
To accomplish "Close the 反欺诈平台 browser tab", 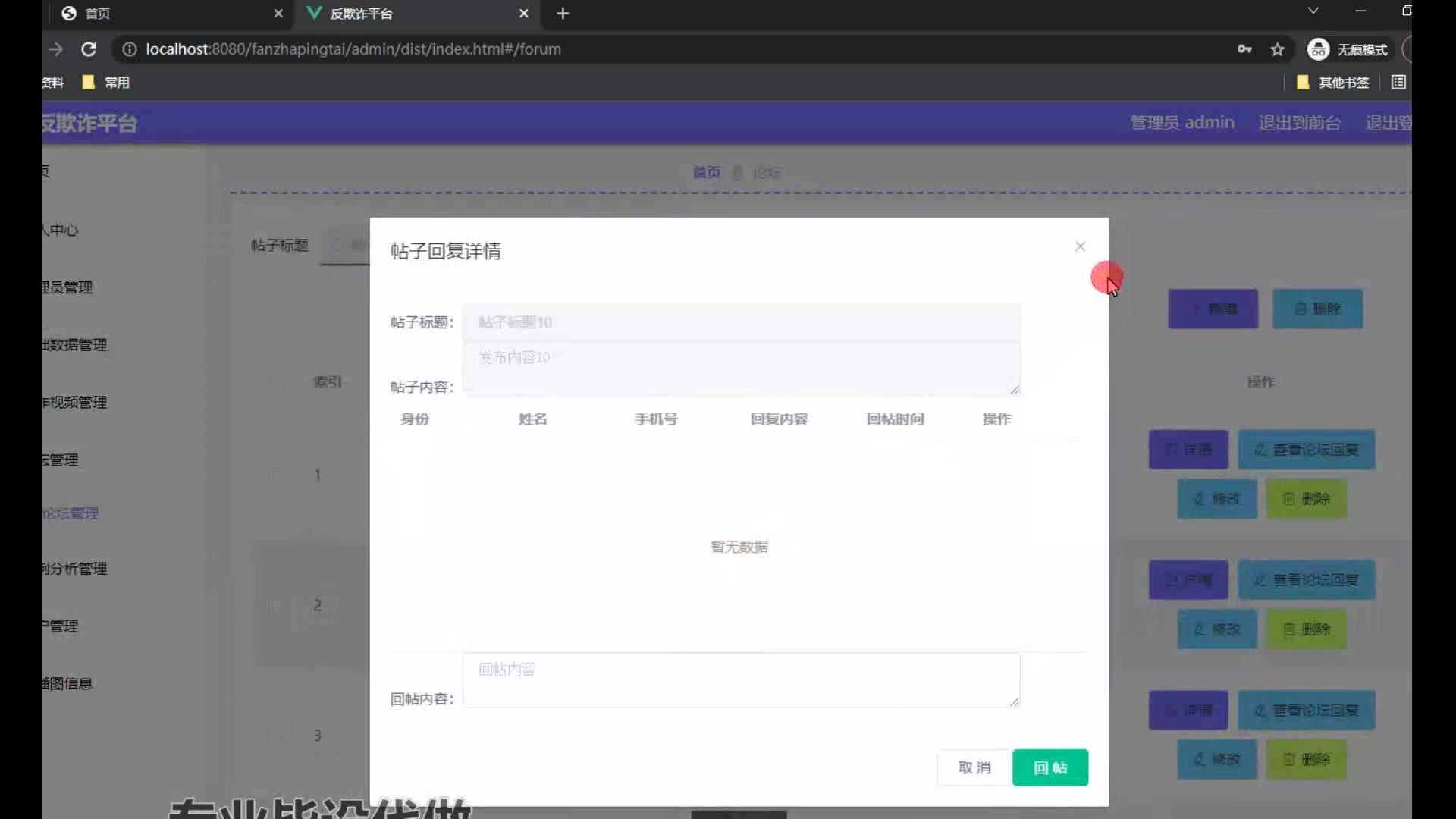I will 524,14.
